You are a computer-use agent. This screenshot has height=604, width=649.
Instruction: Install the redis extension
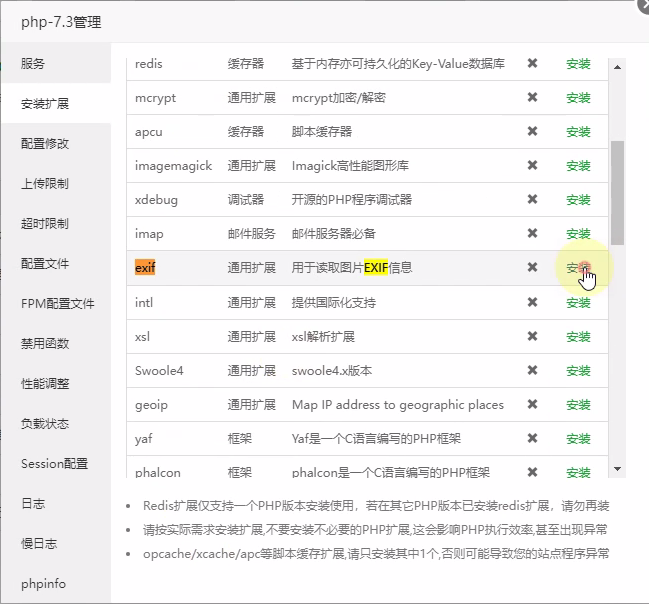578,64
